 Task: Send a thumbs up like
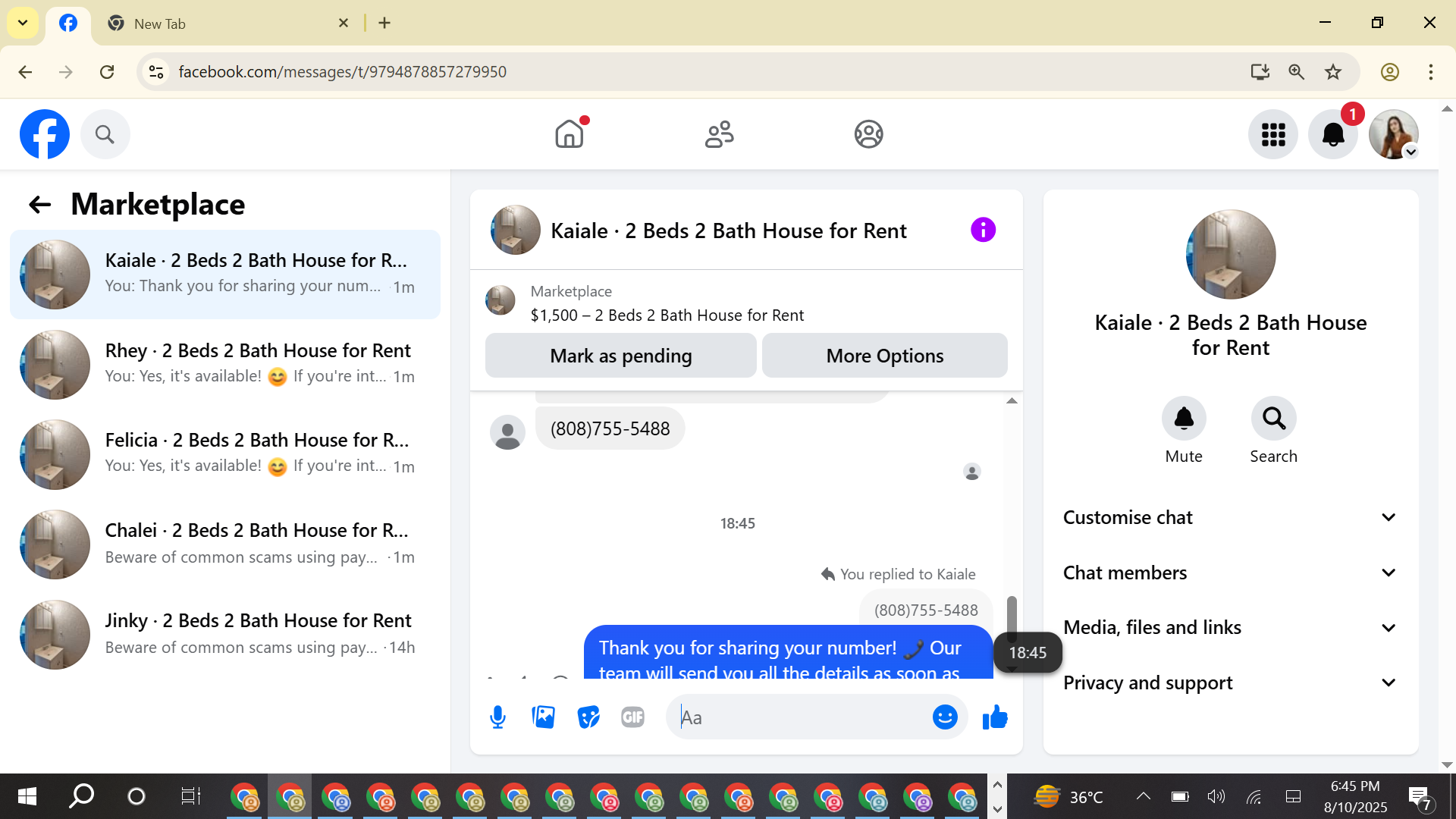pyautogui.click(x=995, y=717)
